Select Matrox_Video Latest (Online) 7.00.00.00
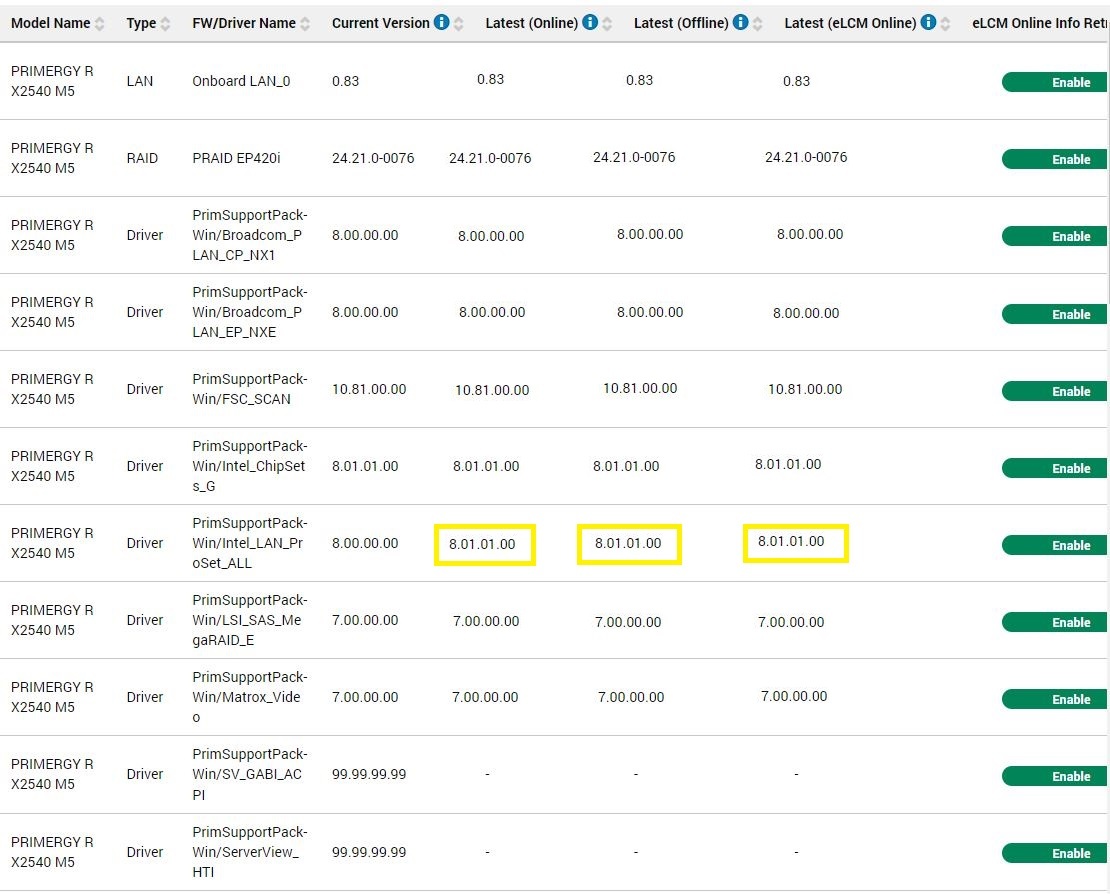The height and width of the screenshot is (894, 1110). 485,697
